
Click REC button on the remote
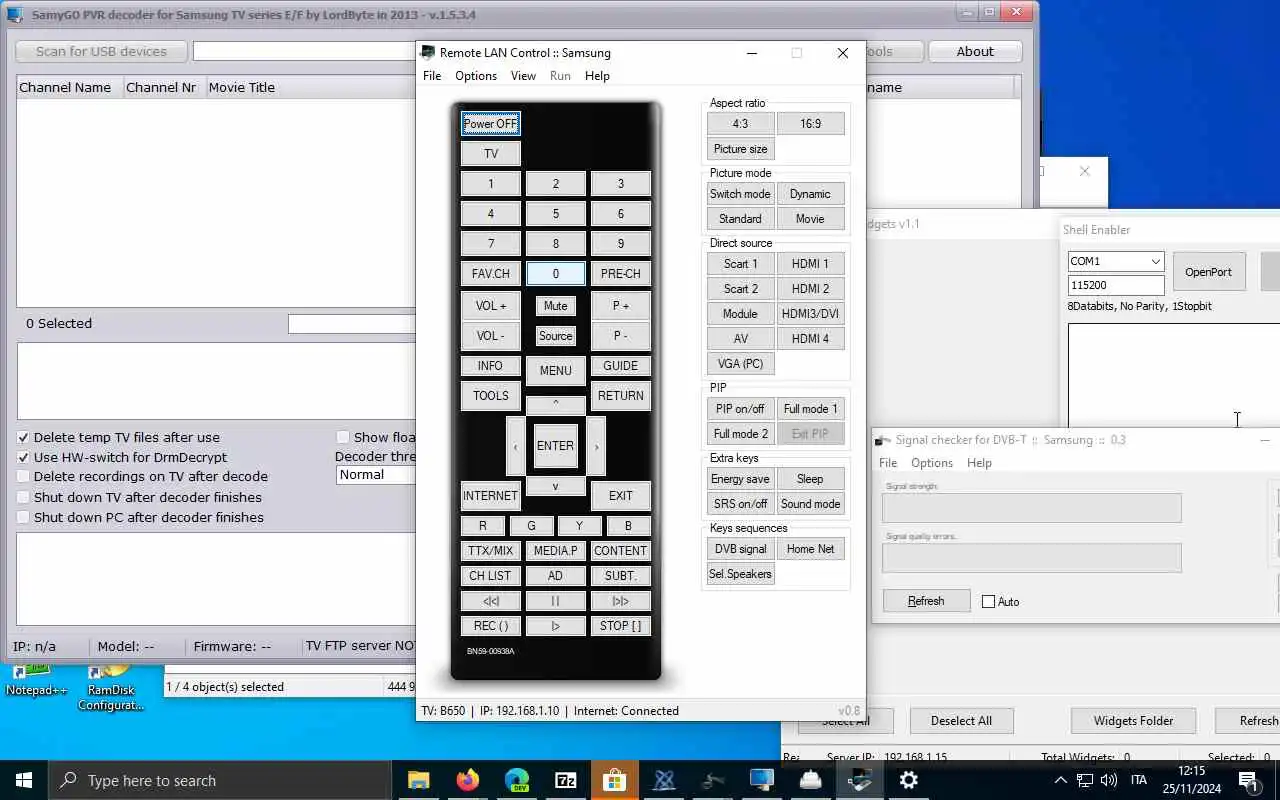(491, 626)
